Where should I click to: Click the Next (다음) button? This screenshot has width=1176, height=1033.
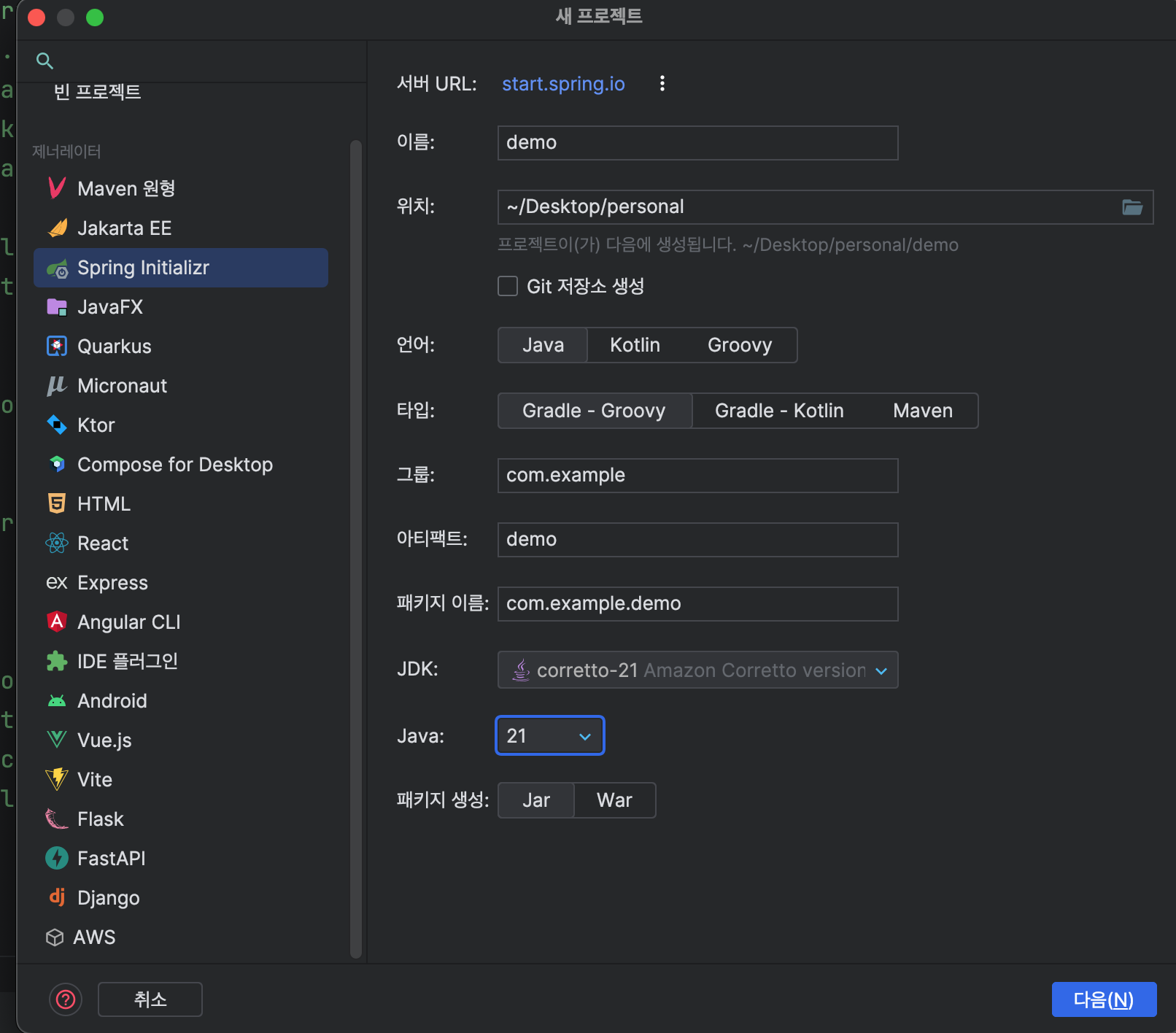(x=1104, y=999)
